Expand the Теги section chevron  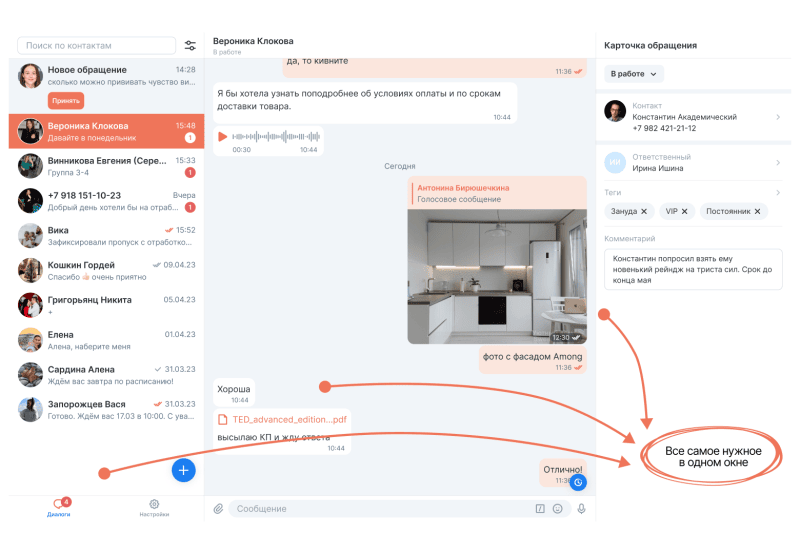point(778,192)
